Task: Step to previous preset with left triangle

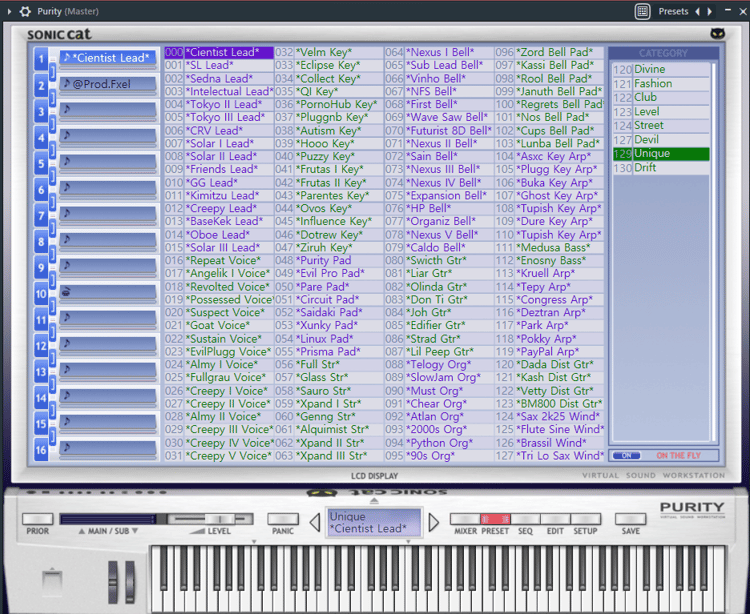Action: point(315,522)
